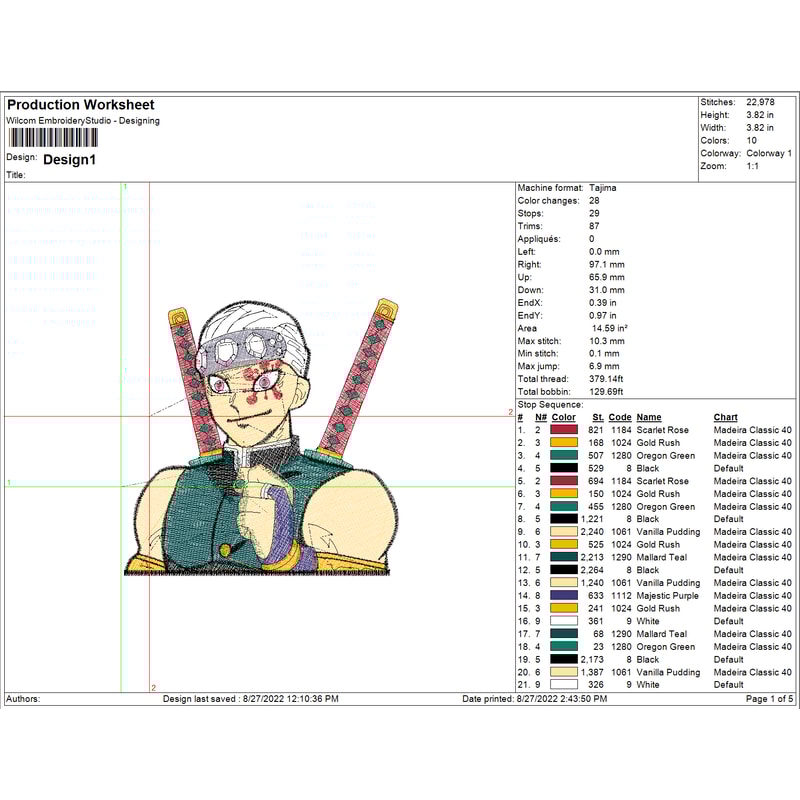The width and height of the screenshot is (800, 800).
Task: Select the Gold Rush swatch in row 2
Action: pos(564,442)
